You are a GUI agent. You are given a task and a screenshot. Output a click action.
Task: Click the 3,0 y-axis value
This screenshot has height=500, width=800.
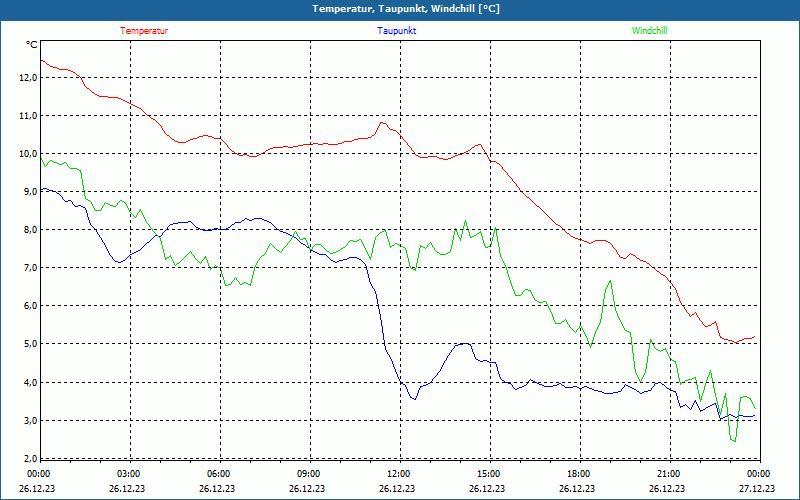click(x=30, y=420)
